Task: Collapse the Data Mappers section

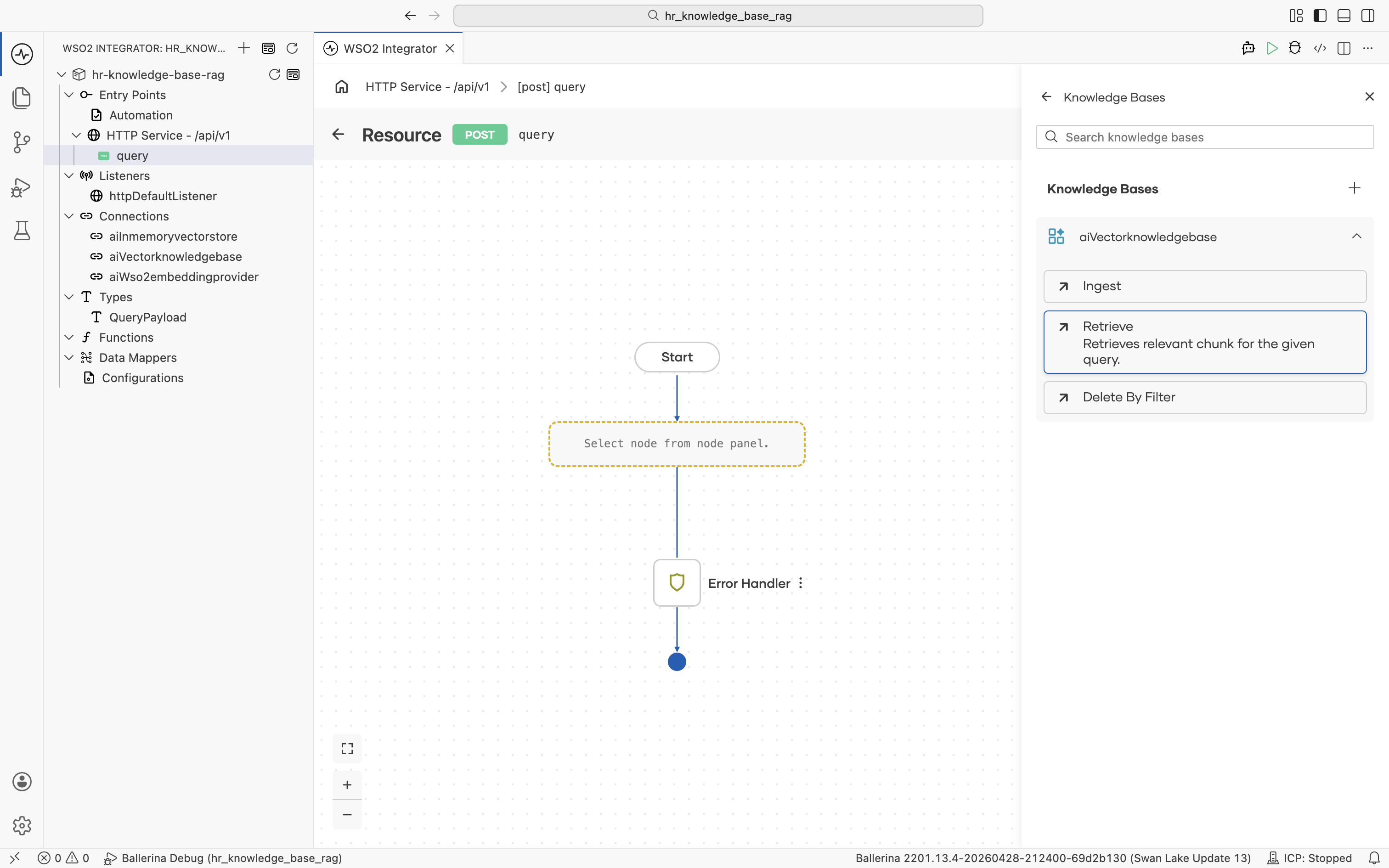Action: point(69,358)
